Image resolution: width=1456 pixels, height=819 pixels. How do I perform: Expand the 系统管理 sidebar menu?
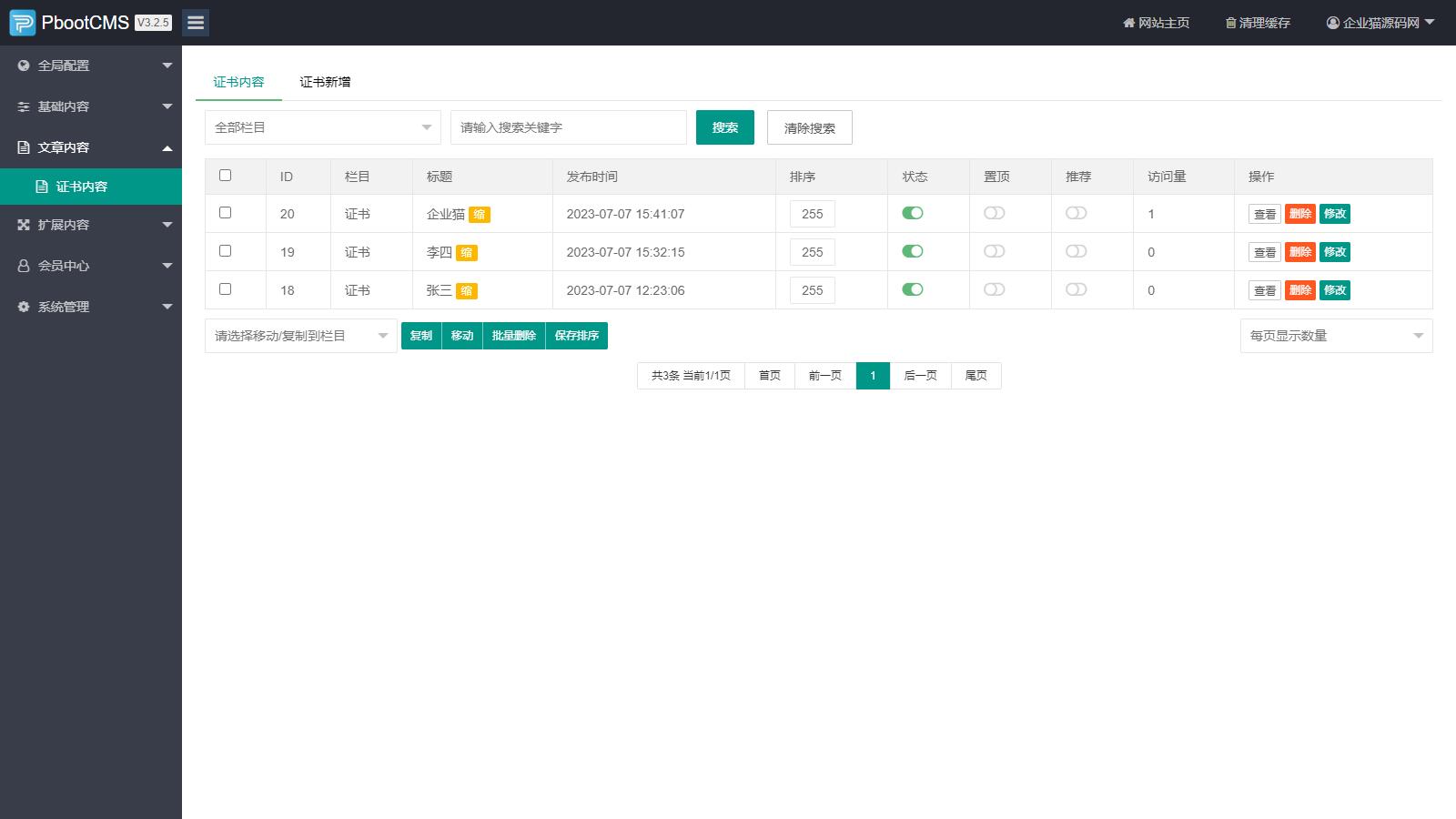coord(91,307)
